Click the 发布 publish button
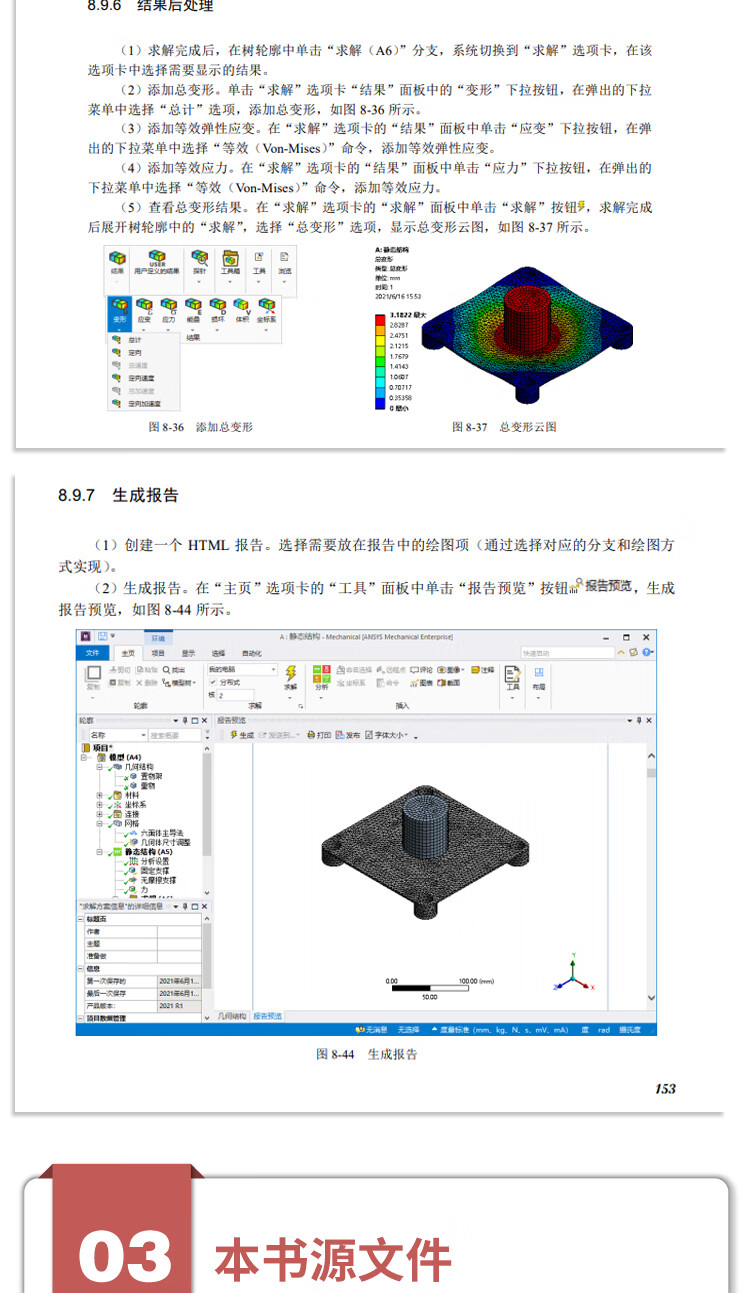This screenshot has height=1293, width=750. click(347, 735)
